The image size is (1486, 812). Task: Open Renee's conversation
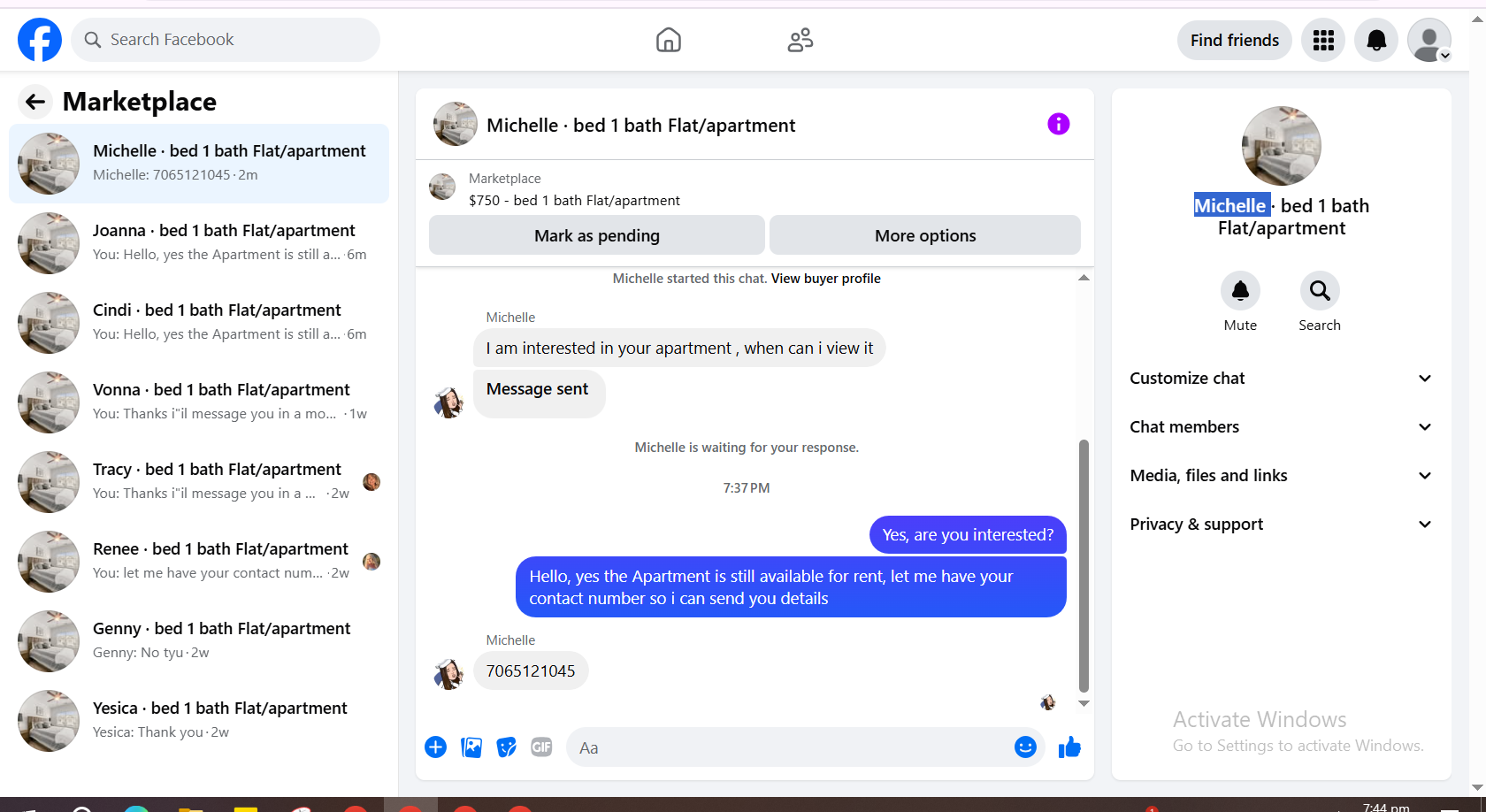point(199,562)
